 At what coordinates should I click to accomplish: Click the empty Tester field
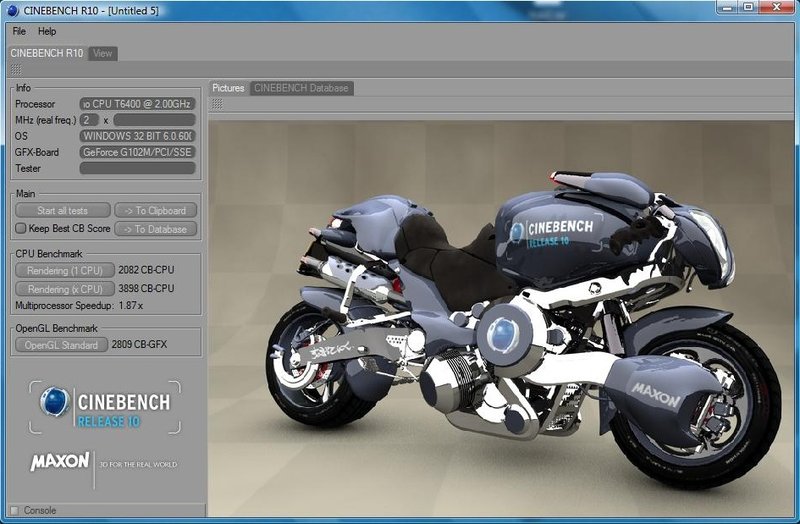tap(138, 168)
